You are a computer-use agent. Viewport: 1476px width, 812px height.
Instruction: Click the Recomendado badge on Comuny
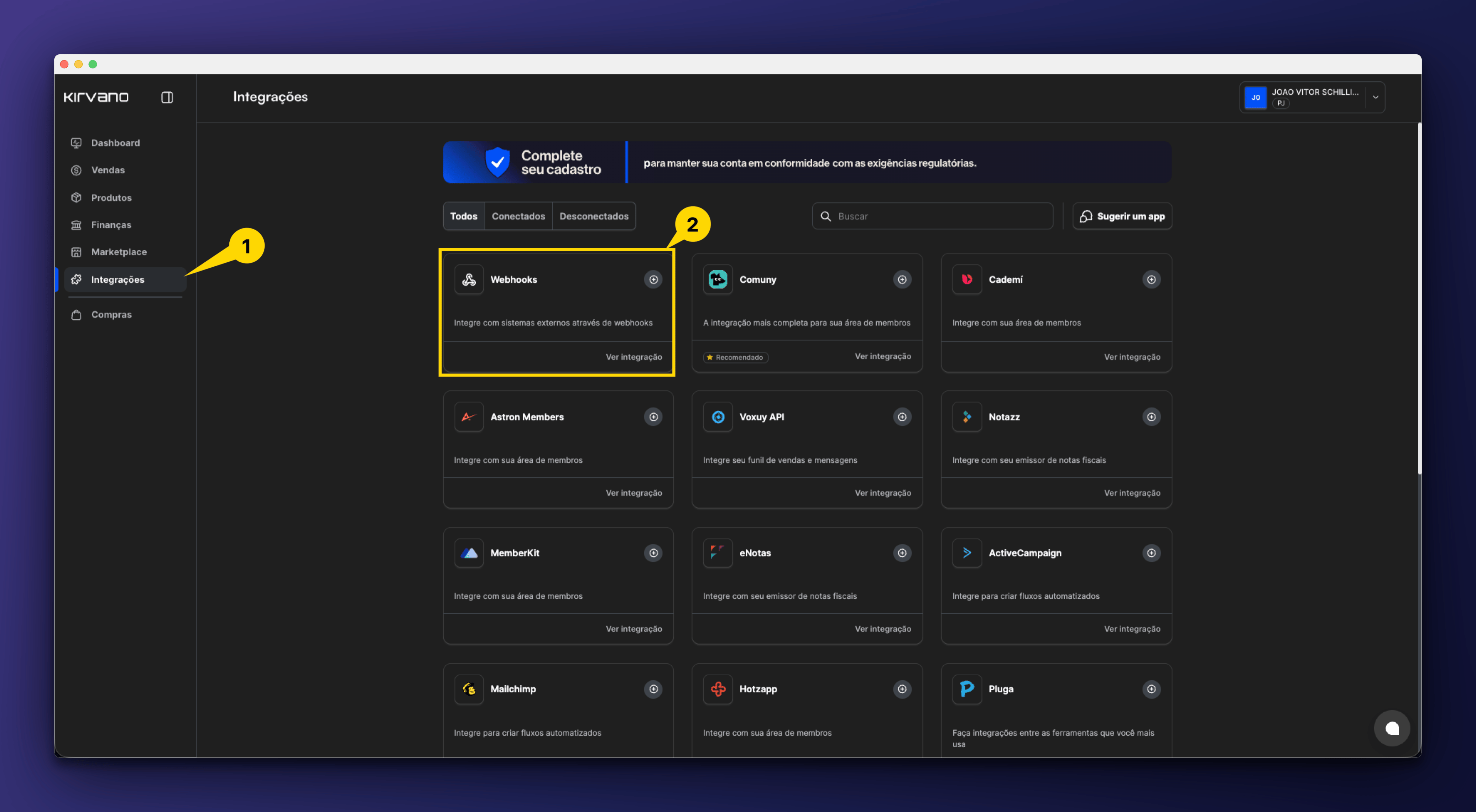click(x=736, y=357)
